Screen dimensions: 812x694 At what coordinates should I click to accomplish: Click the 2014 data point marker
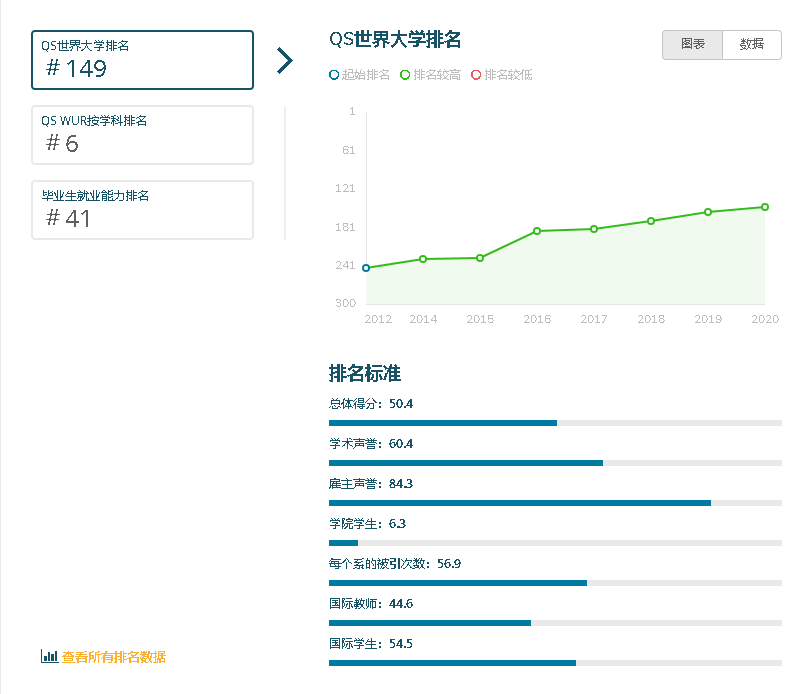tap(423, 259)
